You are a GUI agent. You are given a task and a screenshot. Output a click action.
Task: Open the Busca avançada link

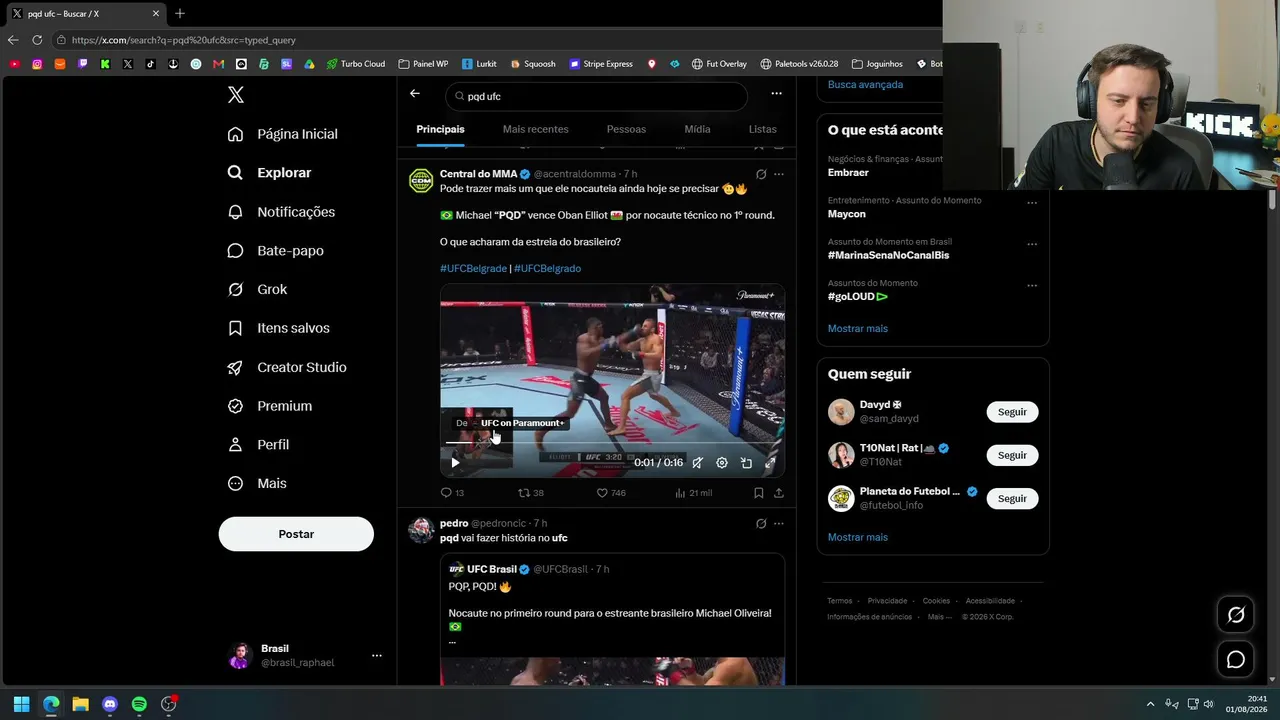pyautogui.click(x=865, y=84)
